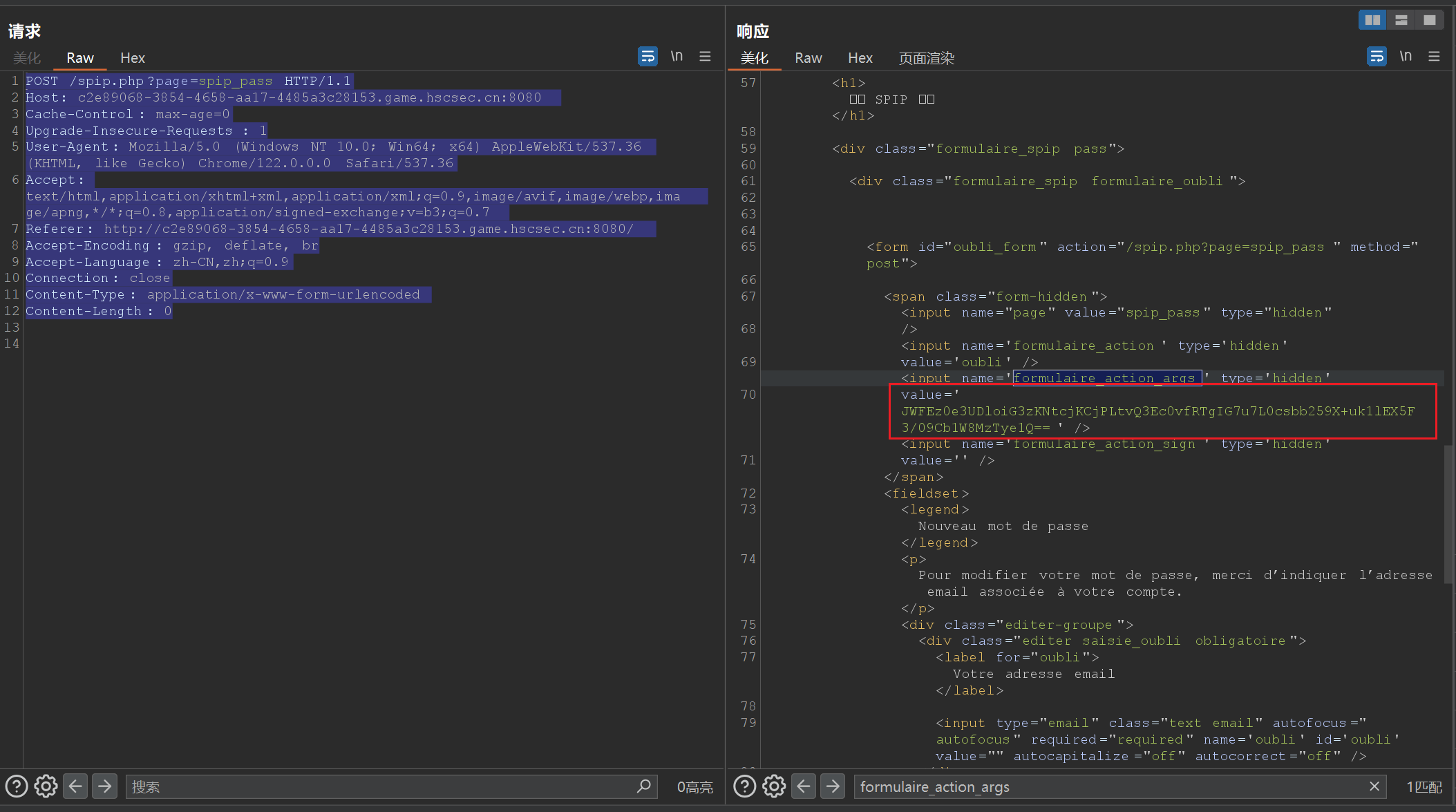
Task: Click the "Nouveau mot de passe" legend text
Action: pyautogui.click(x=1003, y=526)
